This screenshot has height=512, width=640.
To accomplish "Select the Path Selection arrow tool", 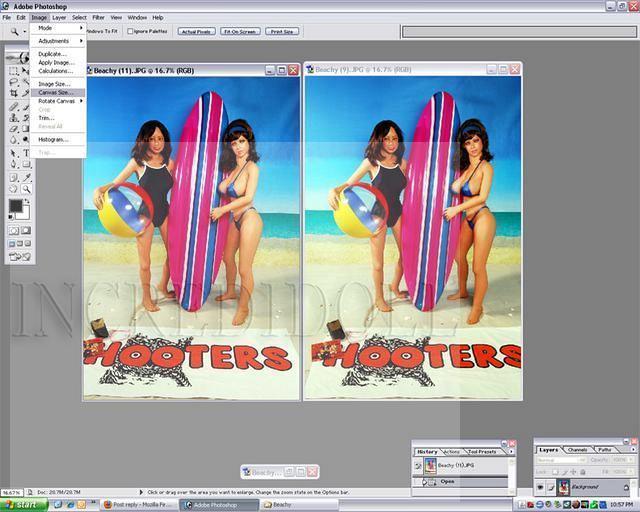I will coord(13,154).
